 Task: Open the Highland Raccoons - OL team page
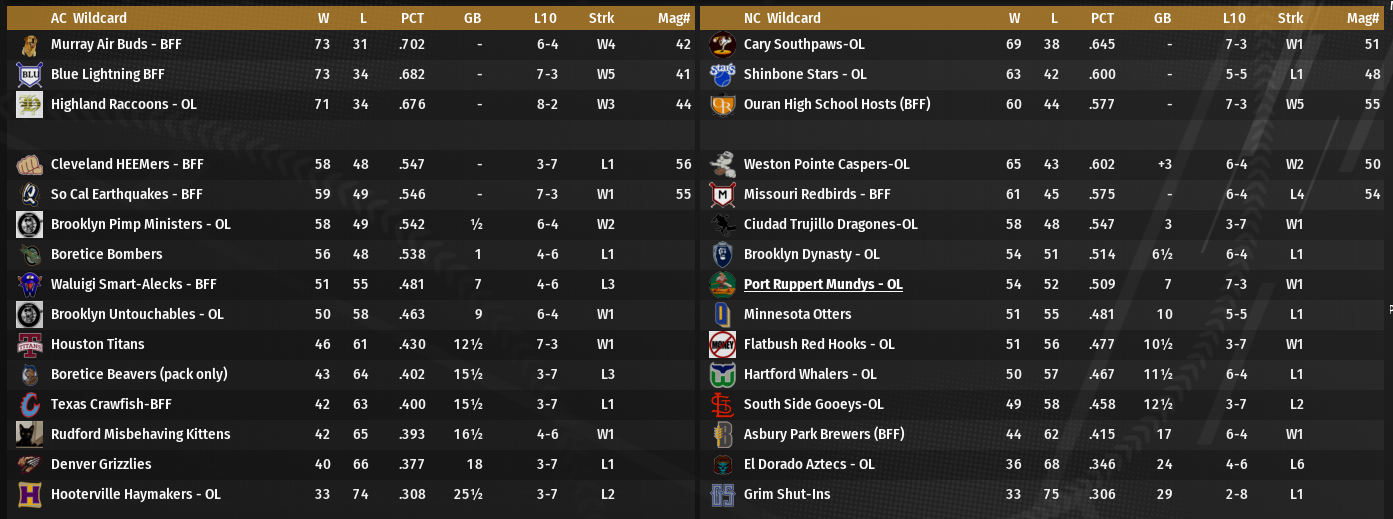pyautogui.click(x=123, y=104)
